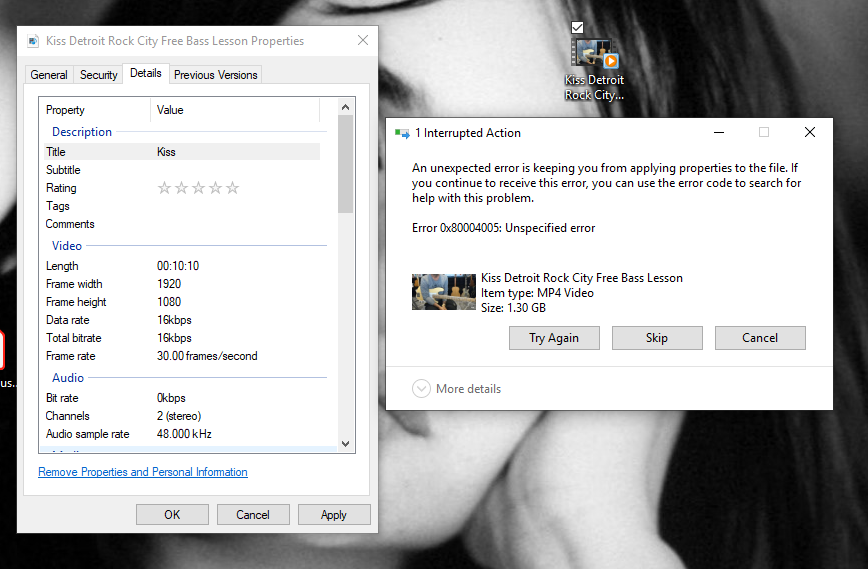The height and width of the screenshot is (569, 868).
Task: Click the Item type: MP4 Video text
Action: point(537,293)
